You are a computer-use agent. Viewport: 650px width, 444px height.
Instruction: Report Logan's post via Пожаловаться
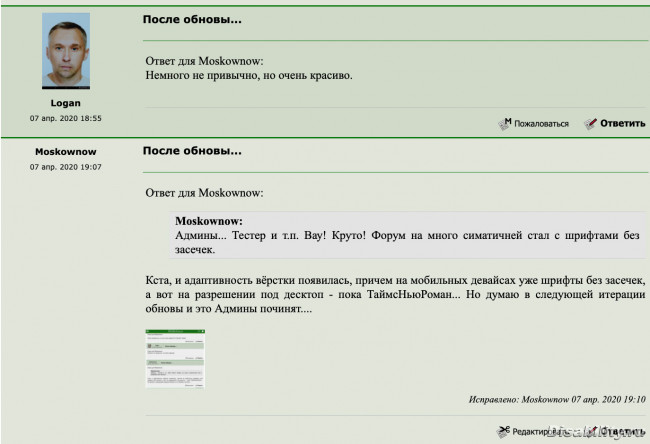(541, 124)
